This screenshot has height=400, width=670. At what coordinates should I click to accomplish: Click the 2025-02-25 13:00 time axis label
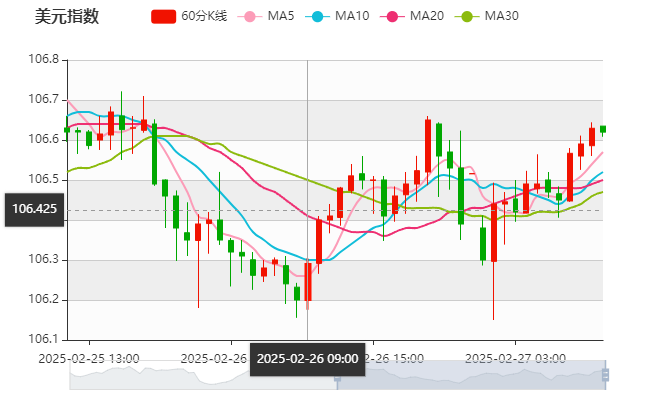point(89,357)
